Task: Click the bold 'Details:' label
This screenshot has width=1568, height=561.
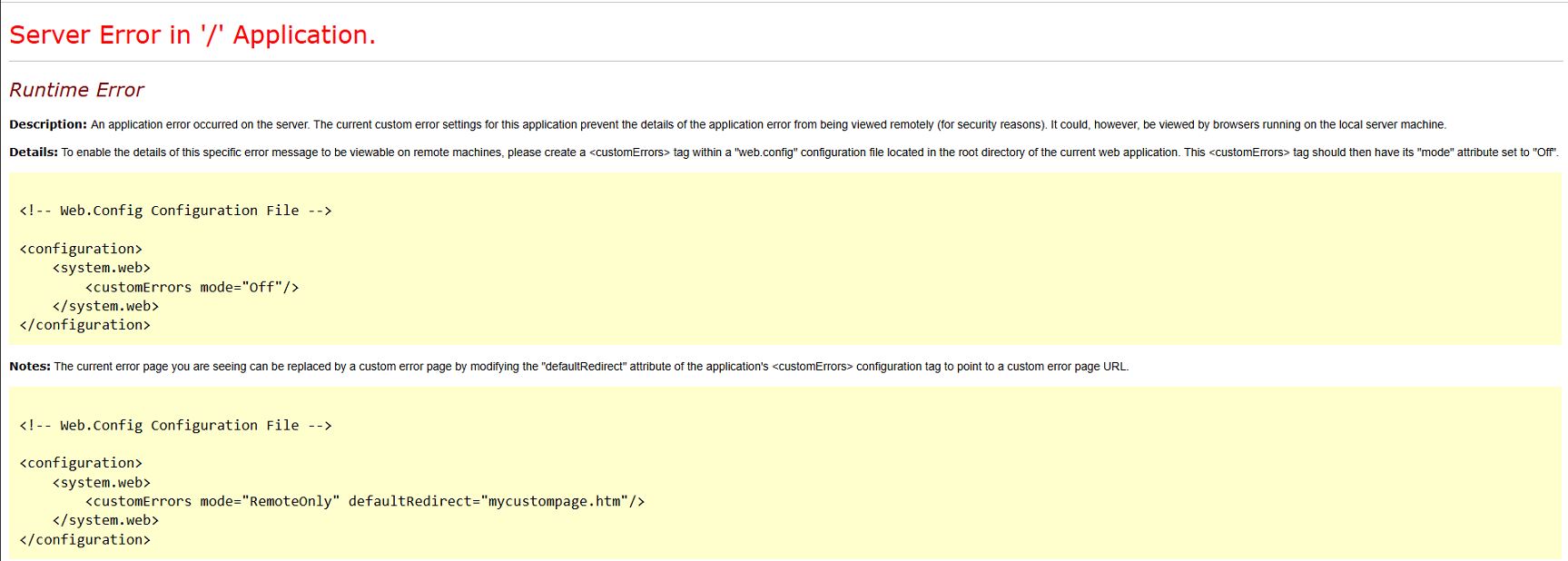Action: coord(34,153)
